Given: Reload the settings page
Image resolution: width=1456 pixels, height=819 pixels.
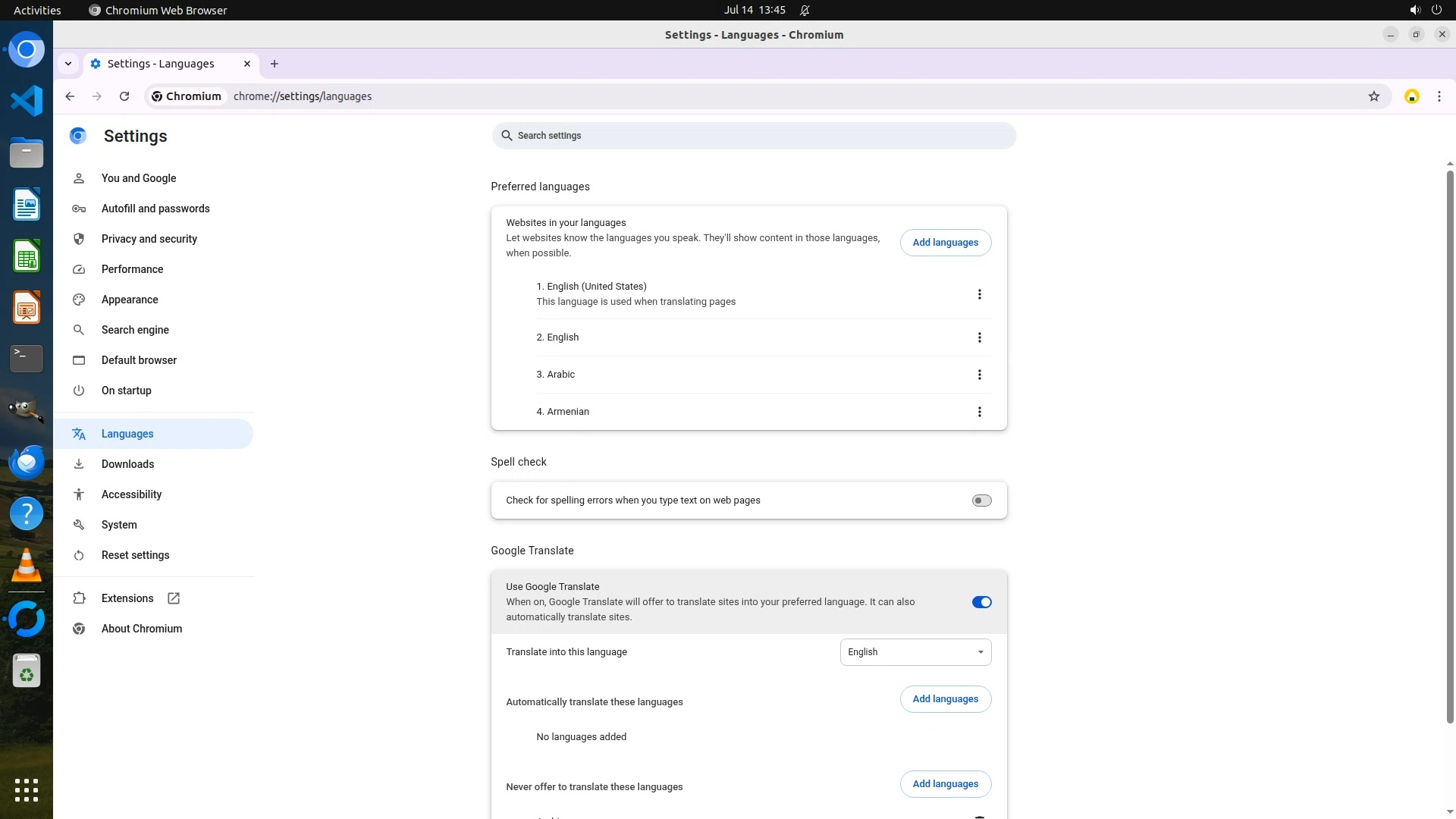Looking at the screenshot, I should point(124,96).
